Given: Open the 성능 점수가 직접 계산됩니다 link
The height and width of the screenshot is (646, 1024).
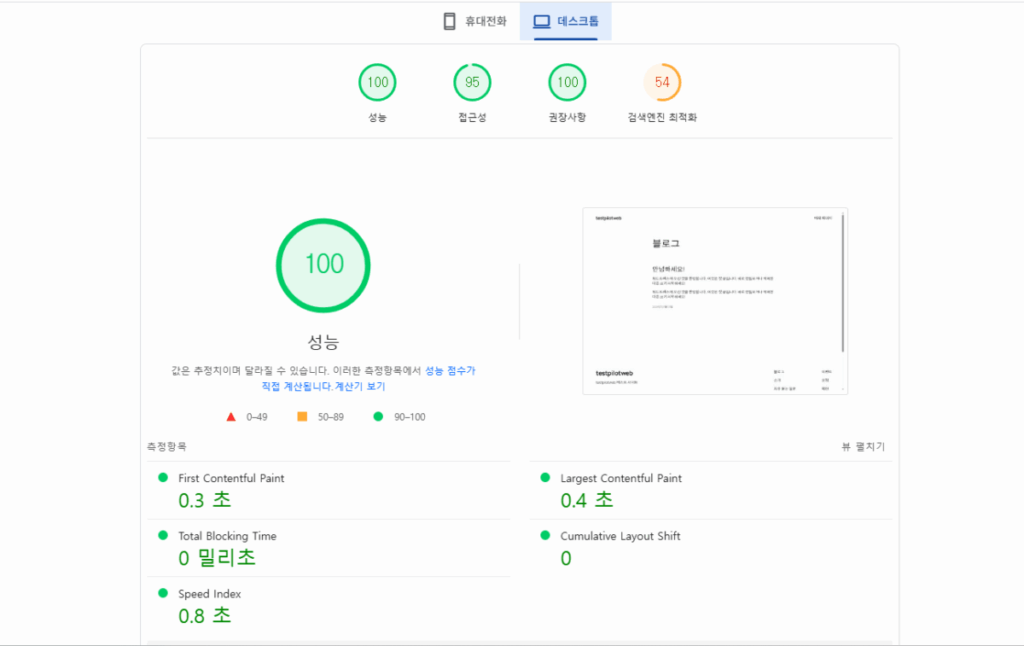Looking at the screenshot, I should 450,371.
